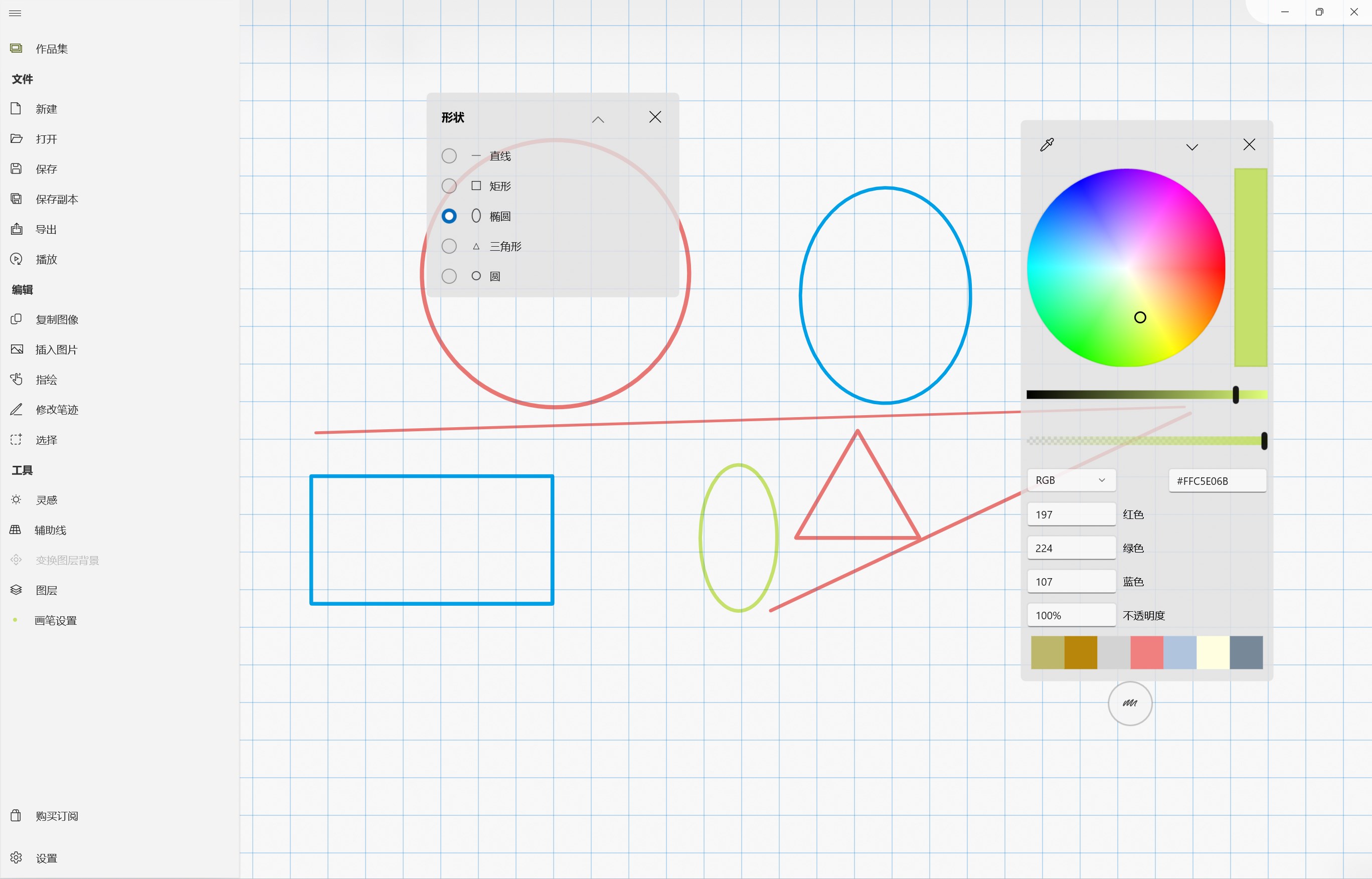
Task: Click the 蓝色 blue value field 107
Action: (1071, 582)
